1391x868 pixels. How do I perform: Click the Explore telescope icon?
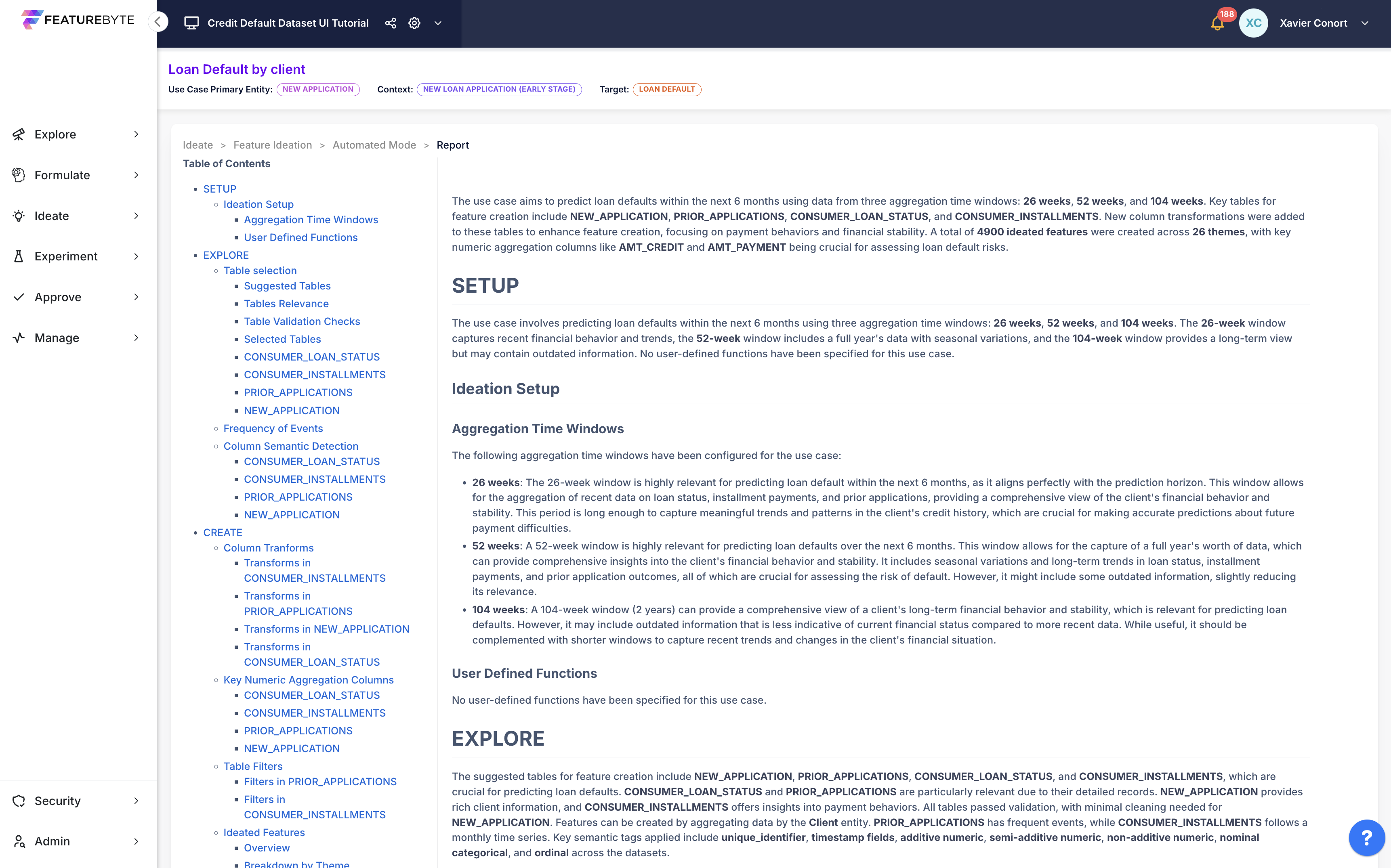point(19,134)
